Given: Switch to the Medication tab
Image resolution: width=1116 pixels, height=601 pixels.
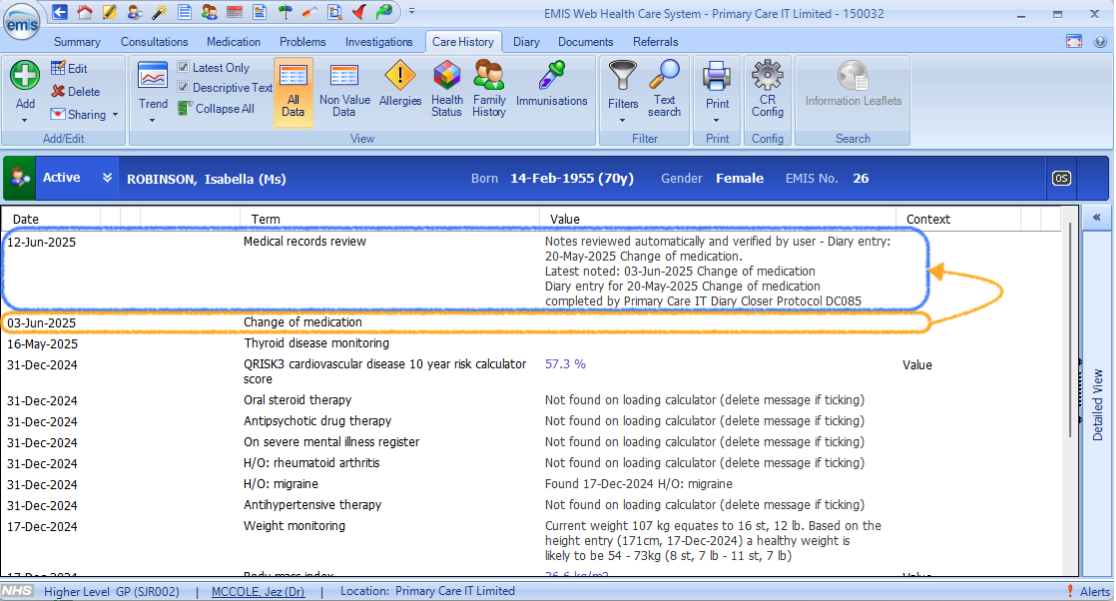Looking at the screenshot, I should click(233, 42).
